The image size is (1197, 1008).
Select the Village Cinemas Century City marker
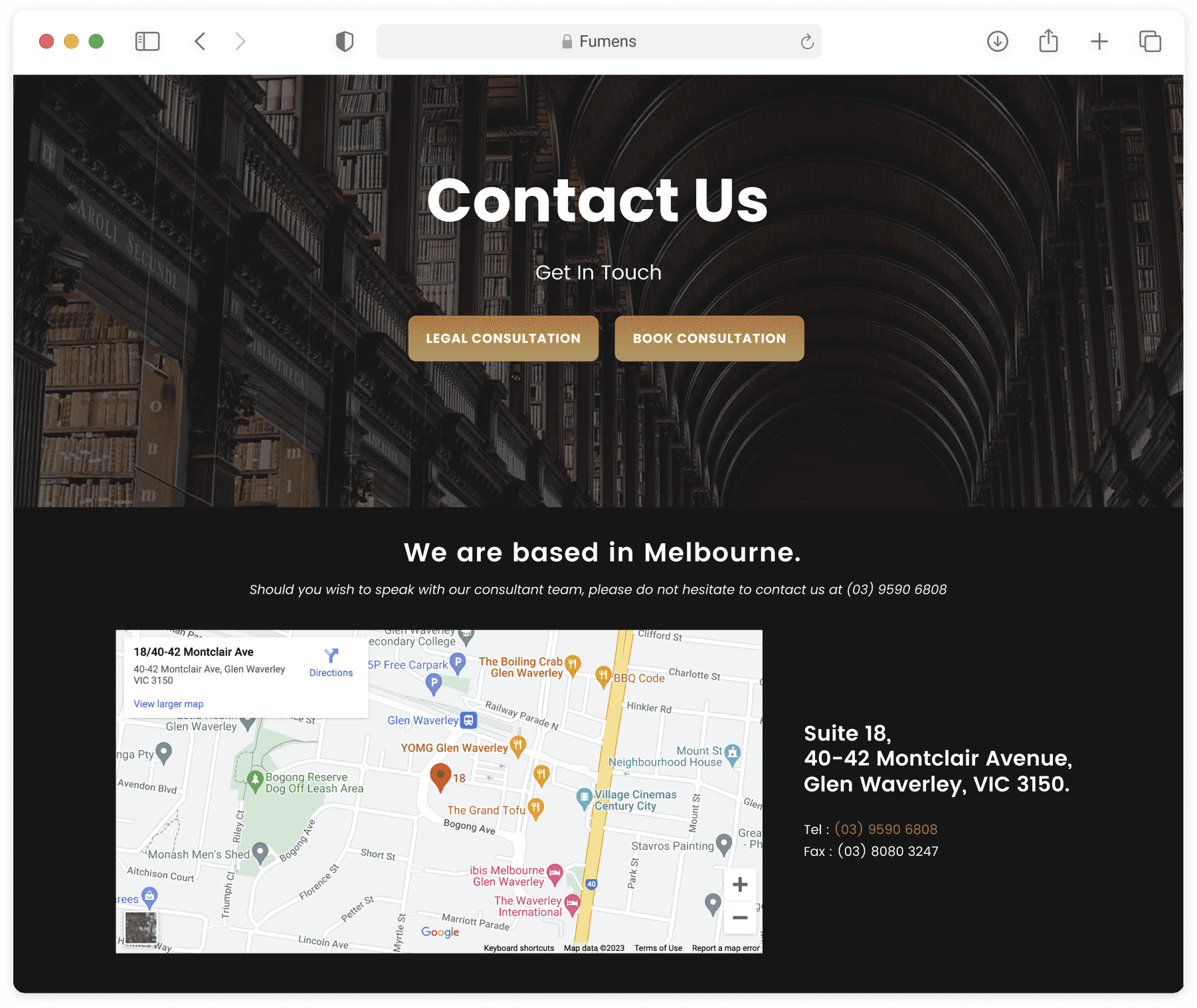(584, 798)
